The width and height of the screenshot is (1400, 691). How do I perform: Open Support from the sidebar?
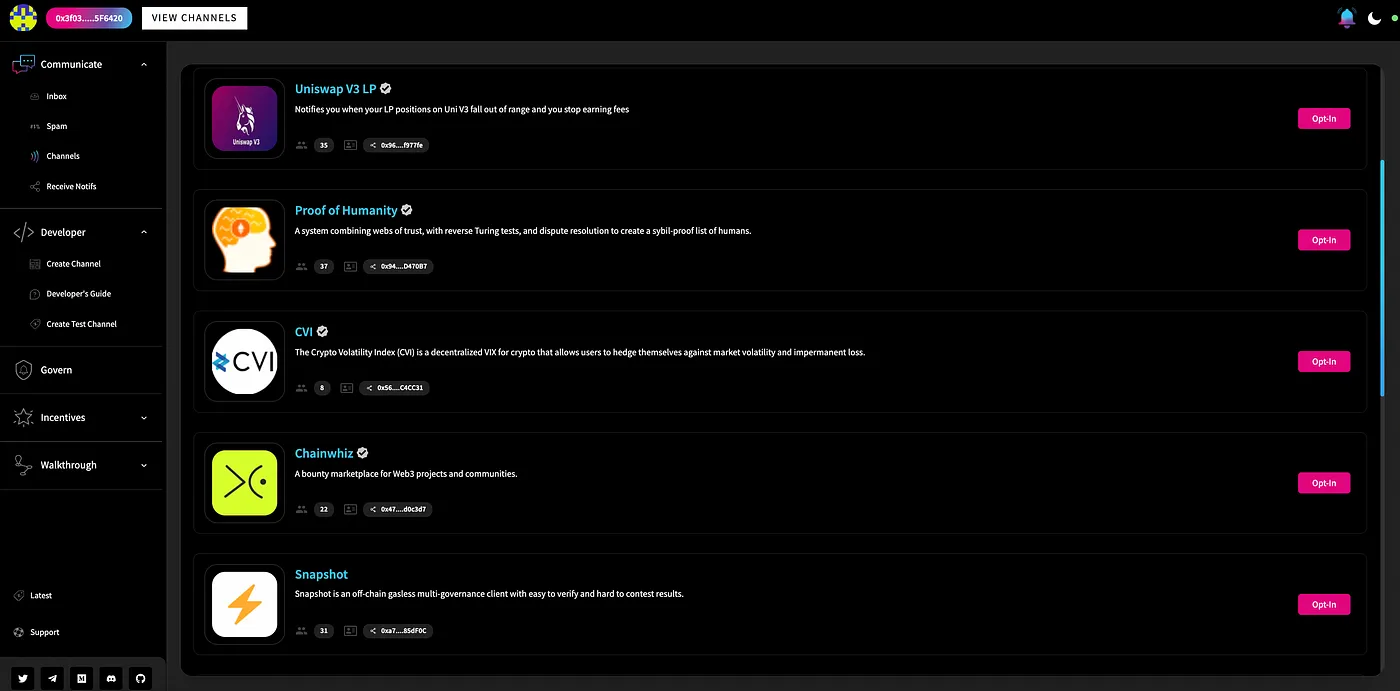coord(44,632)
